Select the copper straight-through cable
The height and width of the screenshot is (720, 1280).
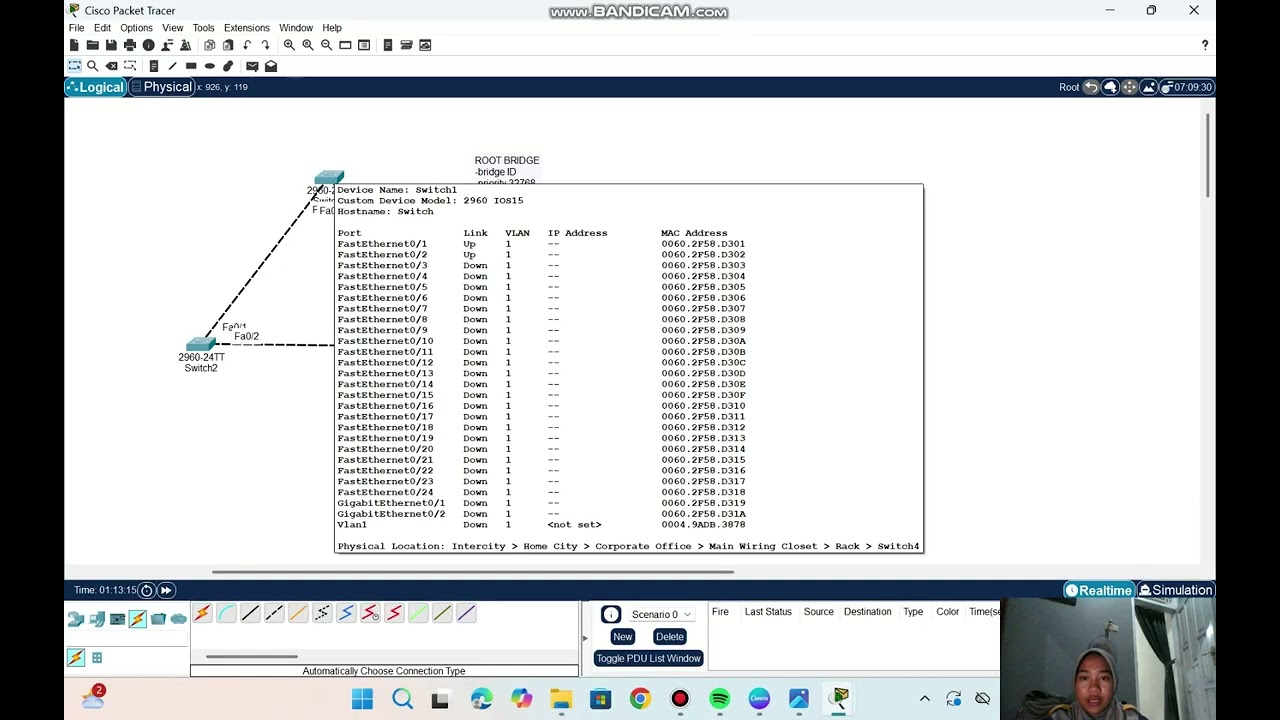click(250, 613)
